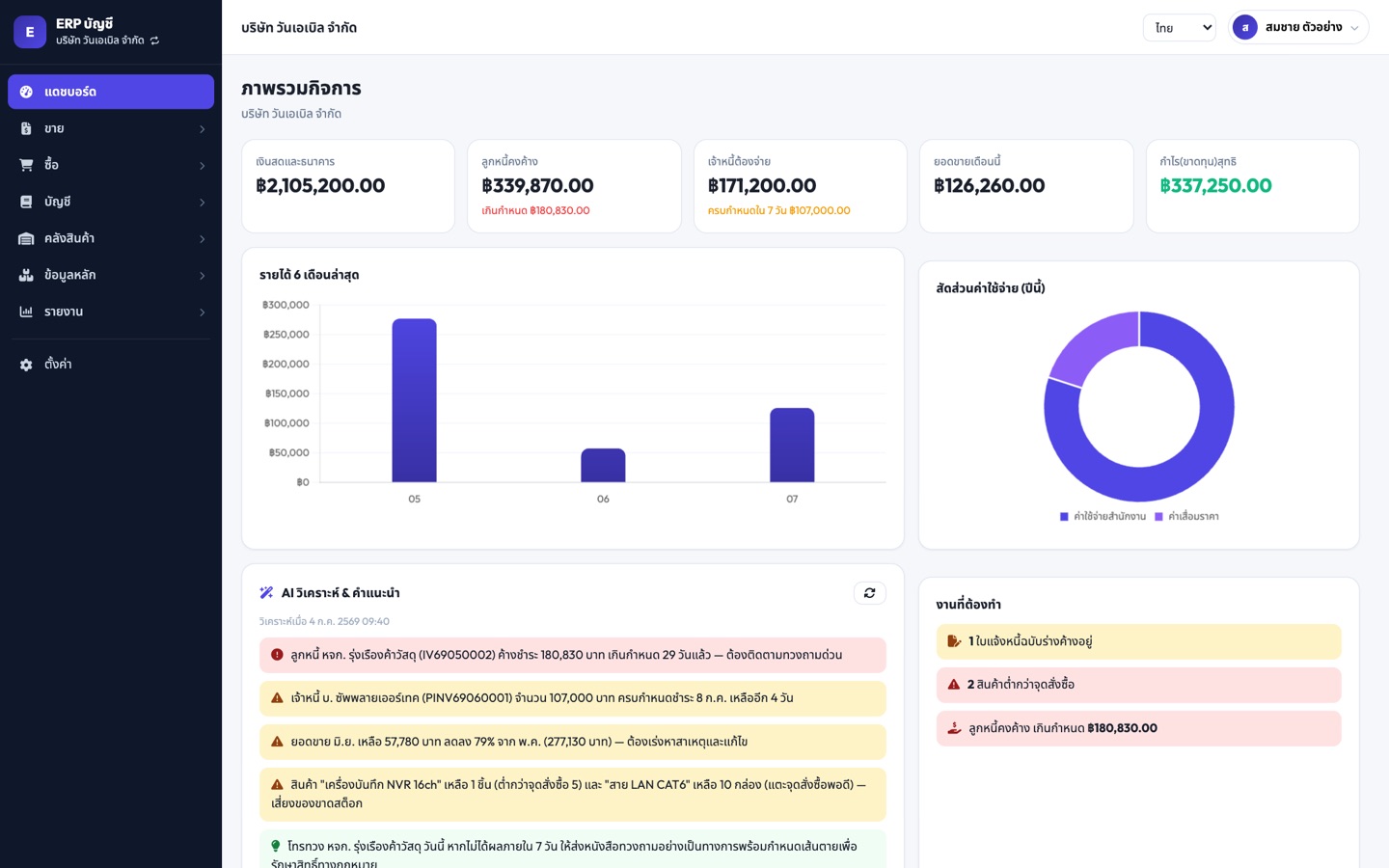Click the month 05 revenue bar
Screen dimensions: 1389x868
point(414,400)
